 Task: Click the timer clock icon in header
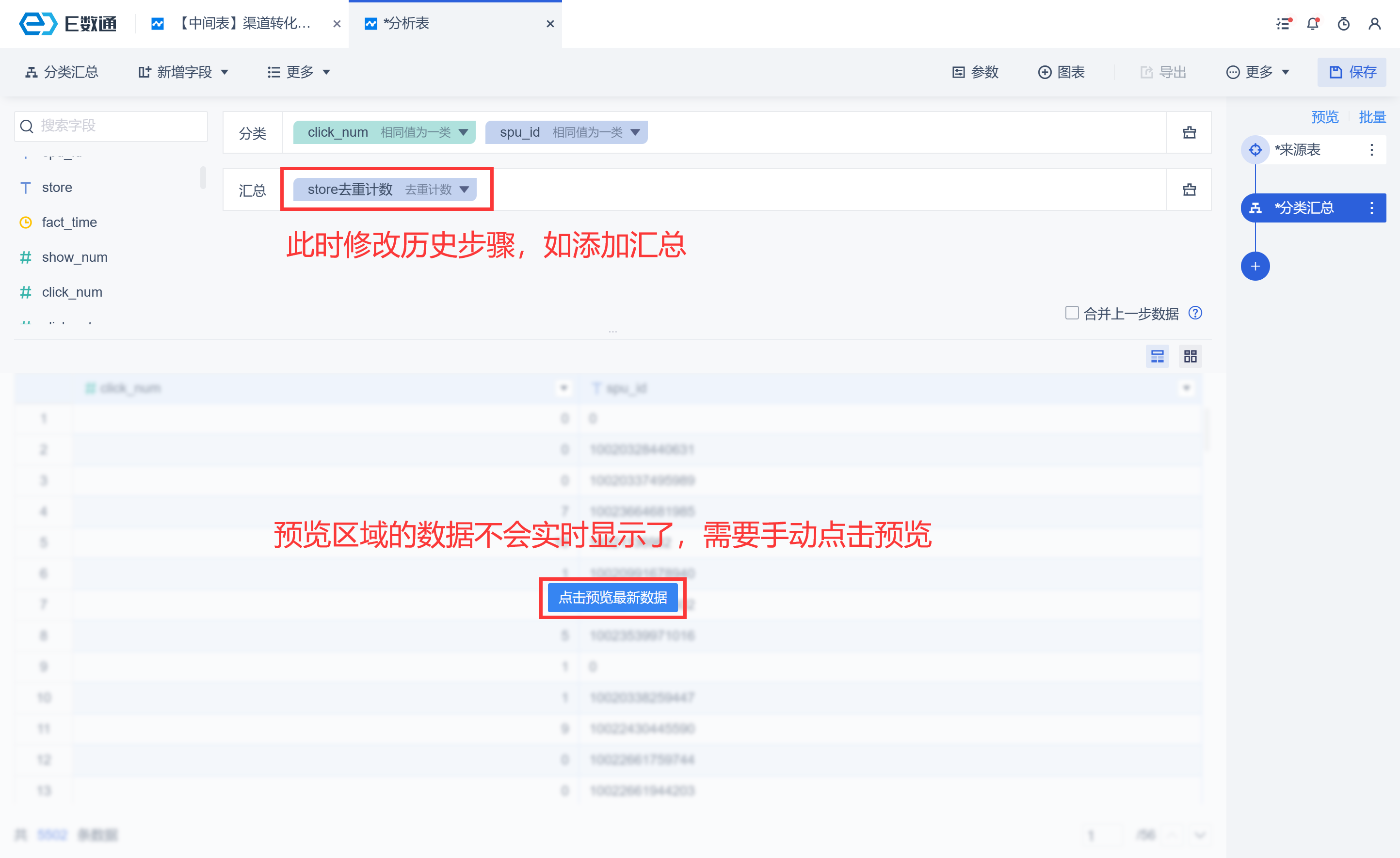click(x=1343, y=24)
